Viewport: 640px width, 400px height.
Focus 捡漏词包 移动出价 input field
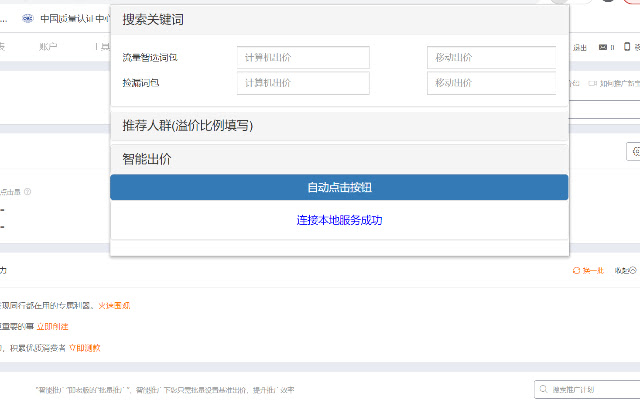(491, 83)
